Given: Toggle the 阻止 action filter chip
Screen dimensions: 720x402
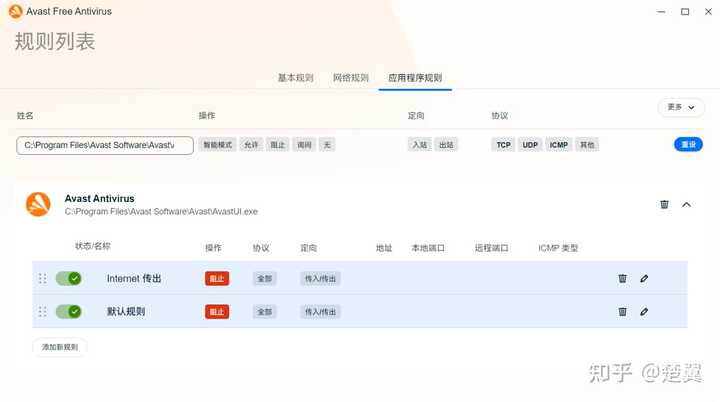Looking at the screenshot, I should pos(278,145).
